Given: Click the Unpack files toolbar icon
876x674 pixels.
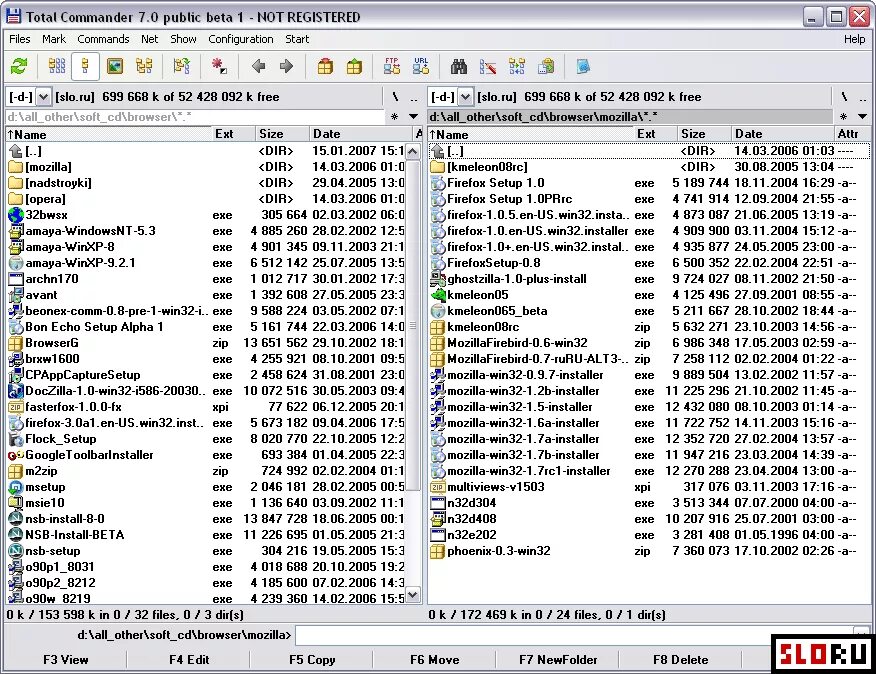Looking at the screenshot, I should 354,67.
